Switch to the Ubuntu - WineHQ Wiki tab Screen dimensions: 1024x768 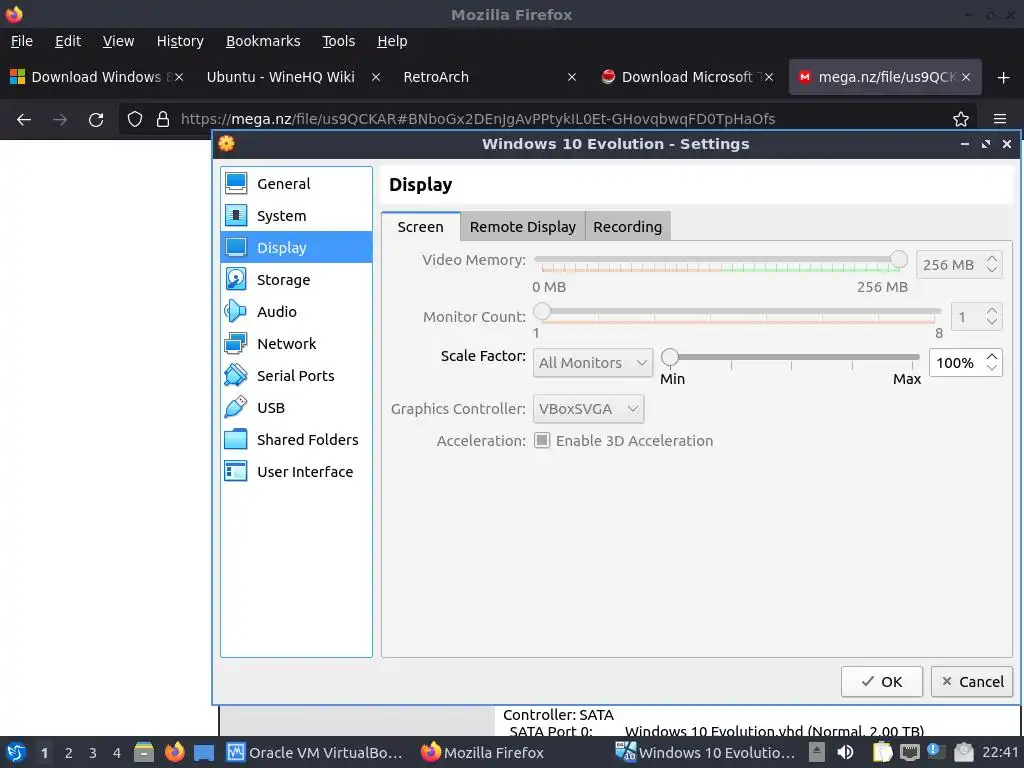(281, 77)
